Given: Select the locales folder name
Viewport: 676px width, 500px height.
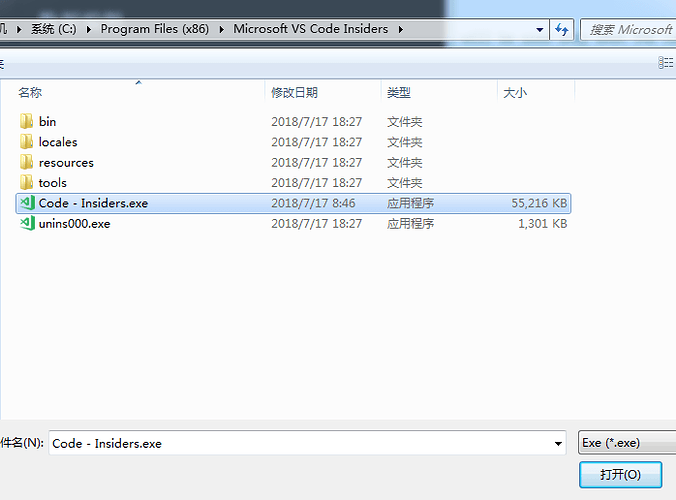Looking at the screenshot, I should [58, 142].
